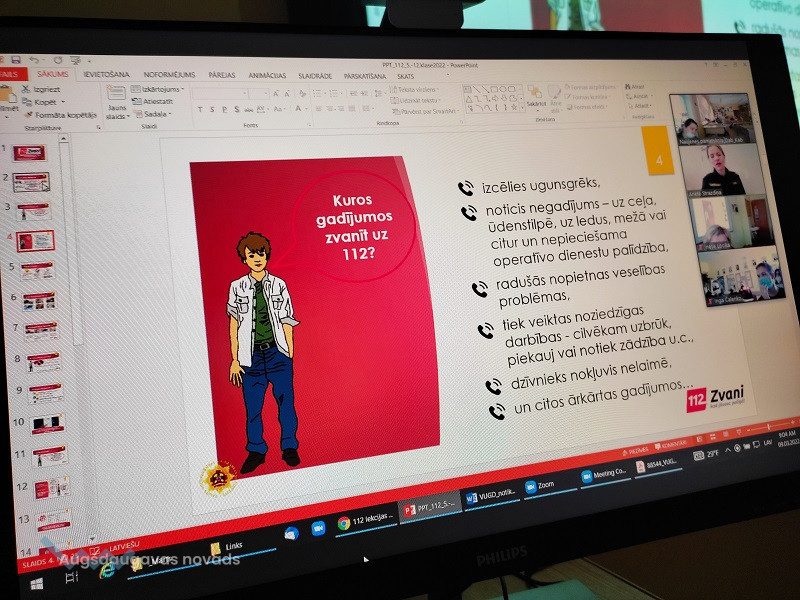800x600 pixels.
Task: Switch to the ANIMĀCIJAS ribbon tab
Action: (266, 75)
